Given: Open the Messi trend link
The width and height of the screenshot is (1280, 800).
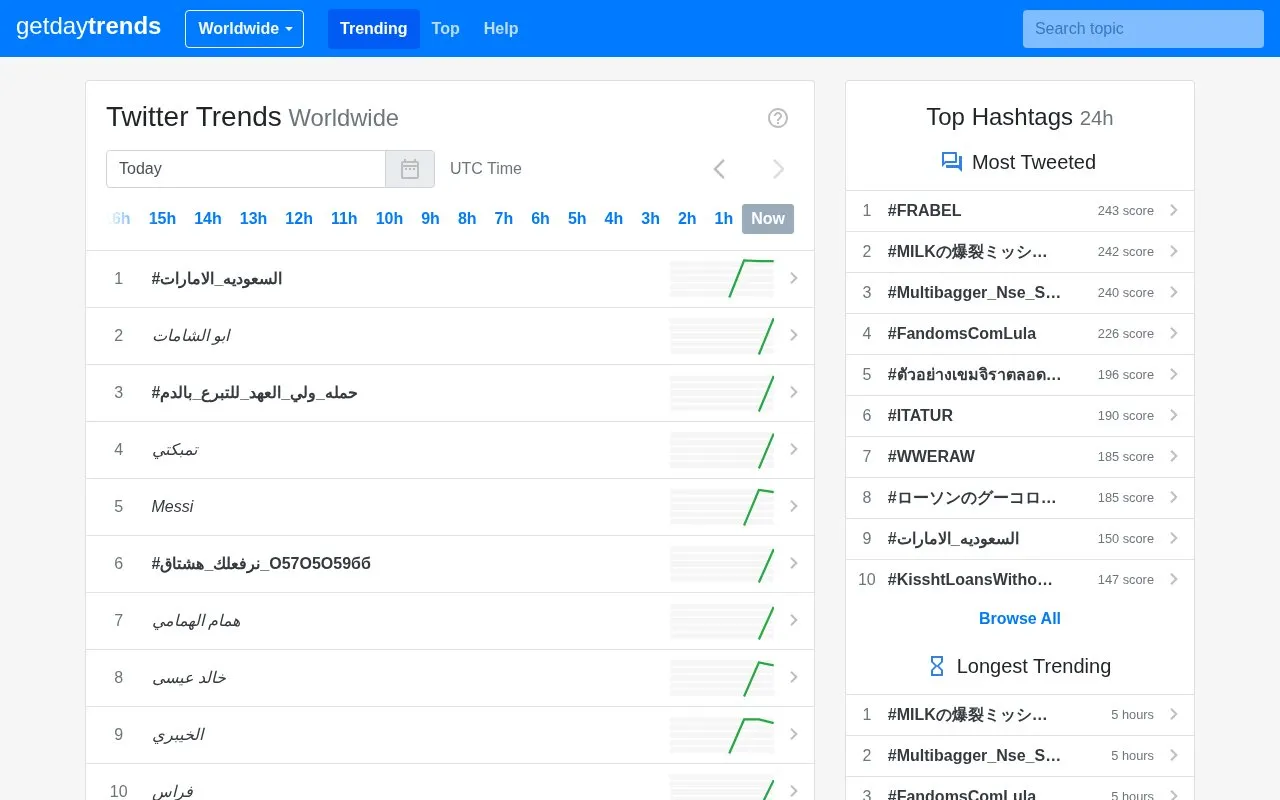Looking at the screenshot, I should (172, 507).
